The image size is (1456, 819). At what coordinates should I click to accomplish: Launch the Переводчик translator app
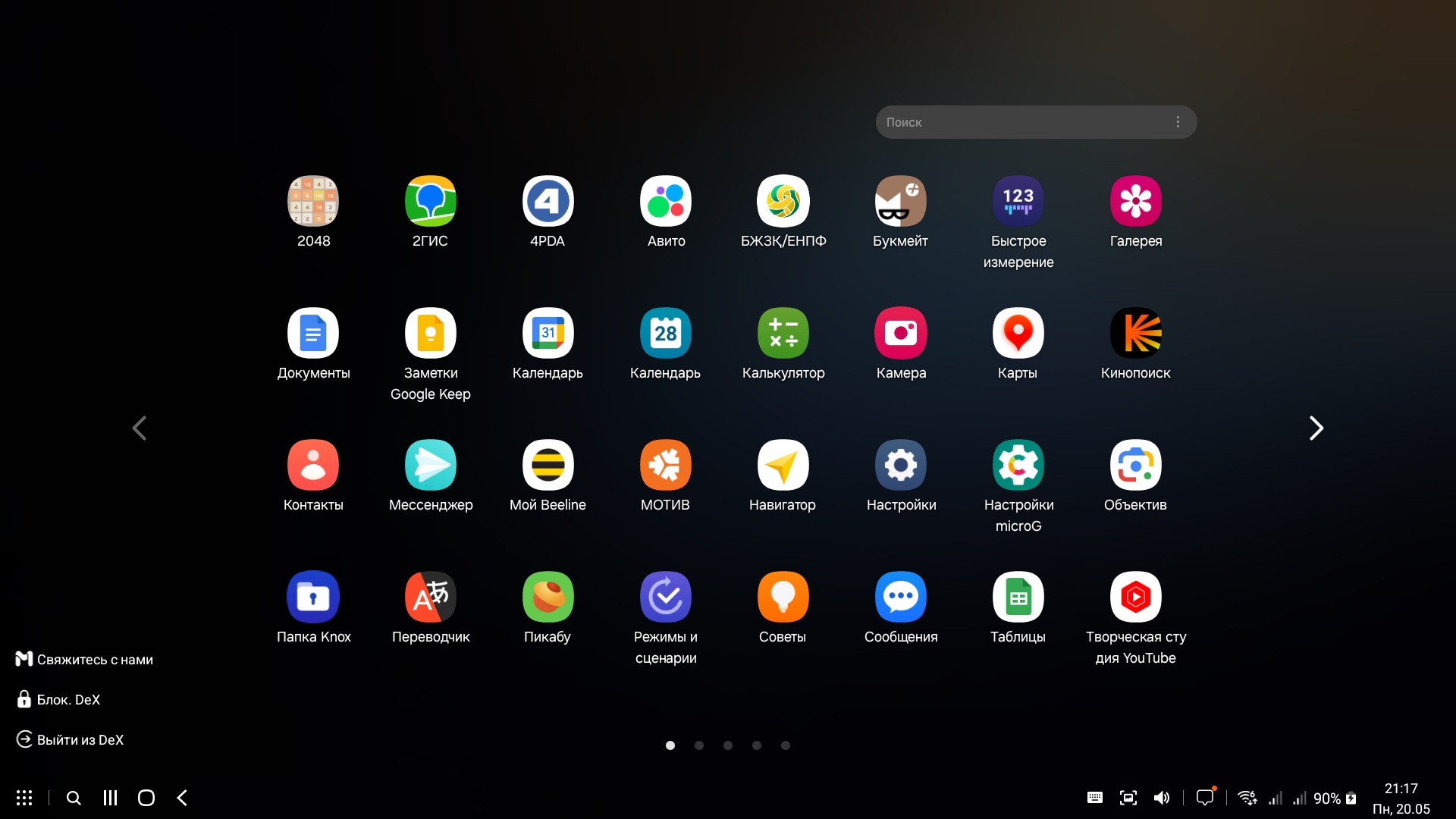tap(430, 597)
